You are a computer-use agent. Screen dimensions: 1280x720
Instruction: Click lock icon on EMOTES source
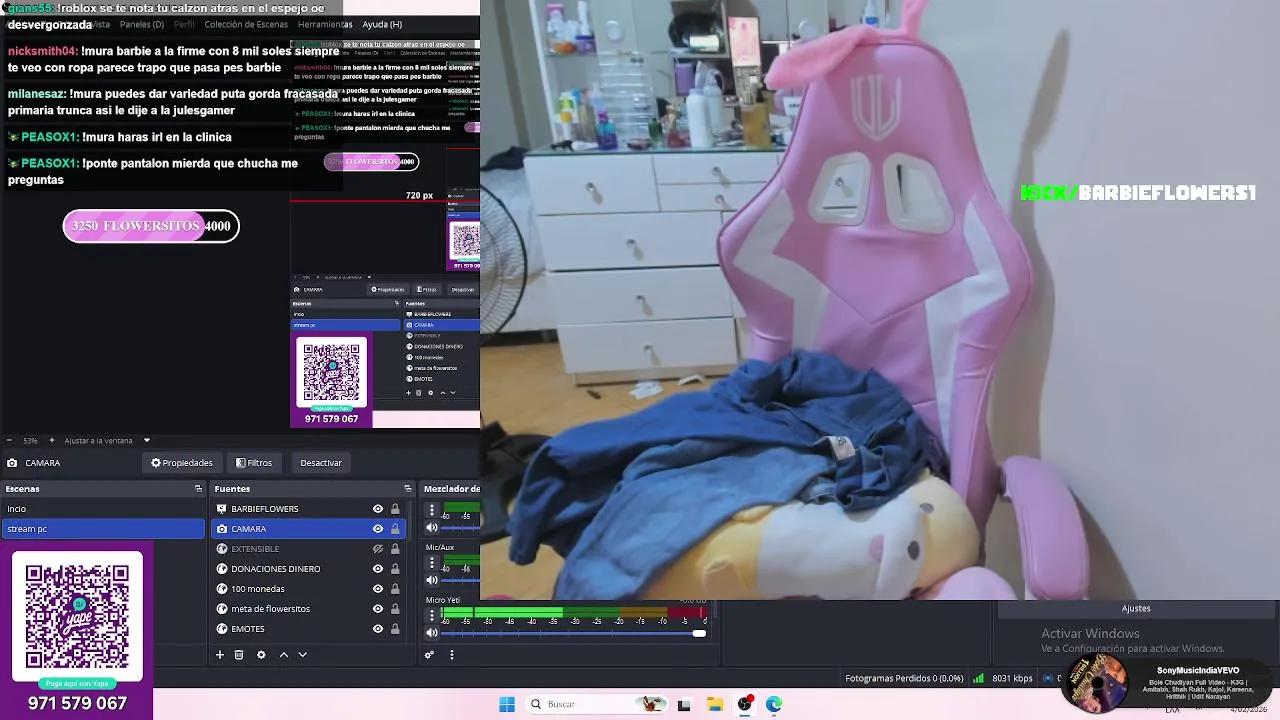coord(395,629)
